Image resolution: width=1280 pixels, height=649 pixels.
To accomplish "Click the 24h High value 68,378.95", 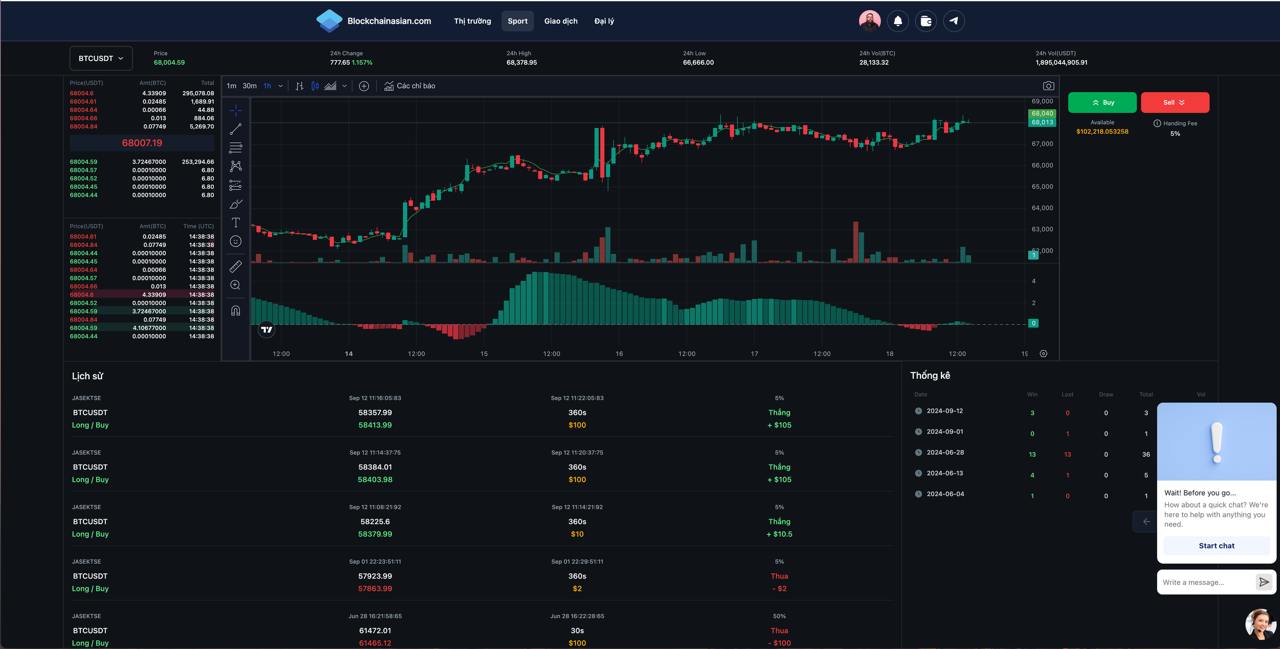I will (x=521, y=62).
